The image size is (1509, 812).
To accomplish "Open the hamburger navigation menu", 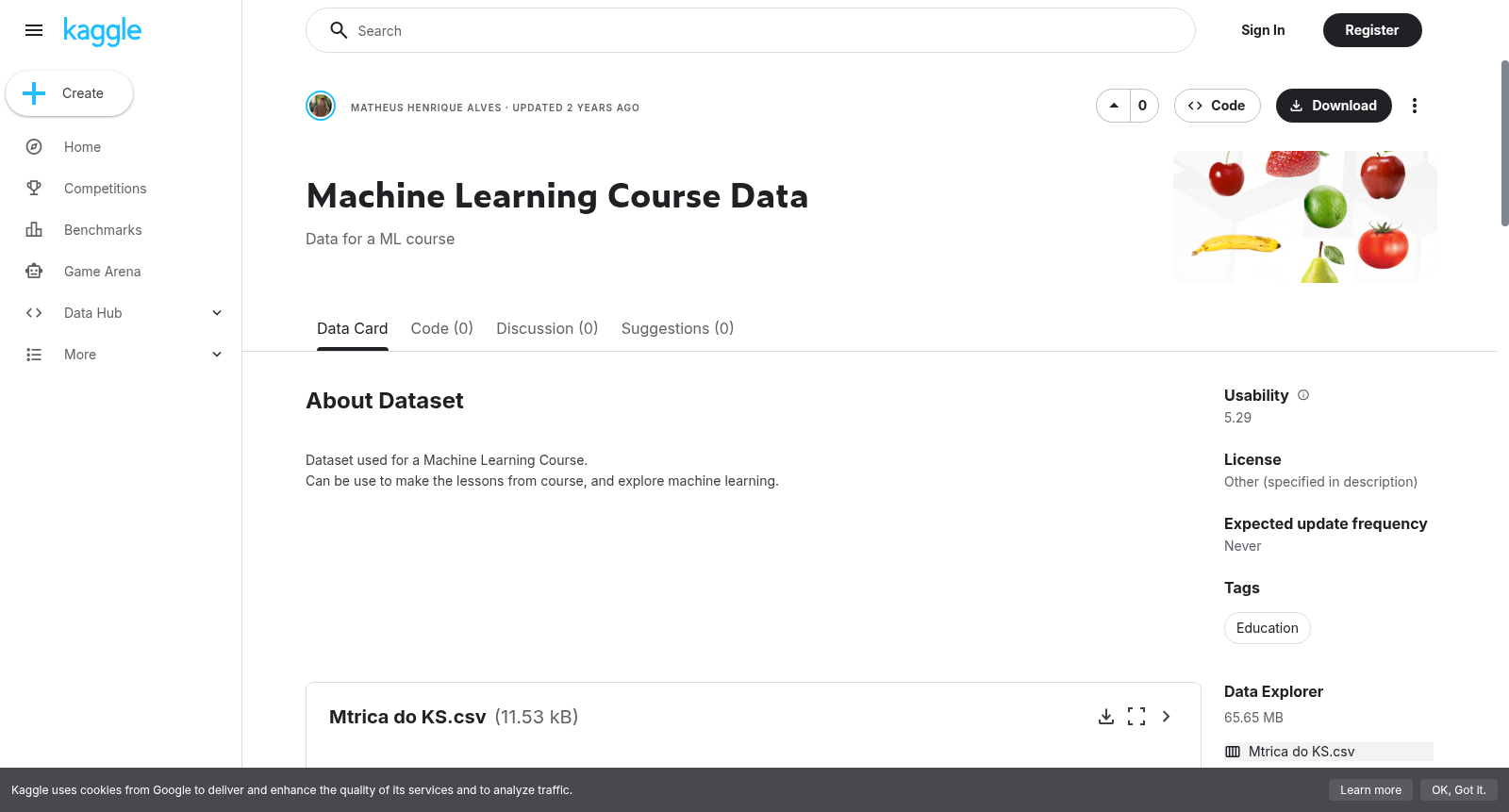I will pos(34,30).
